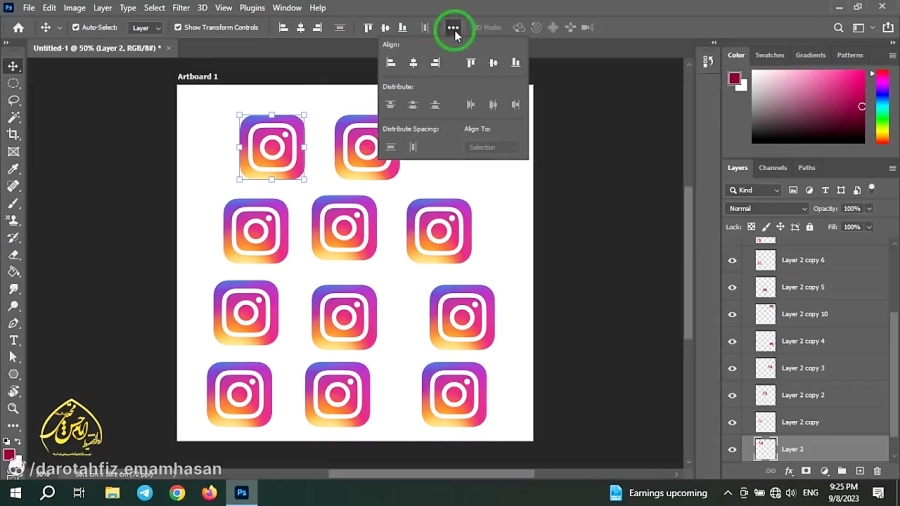Open the Opacity 100% dropdown arrow

[869, 208]
